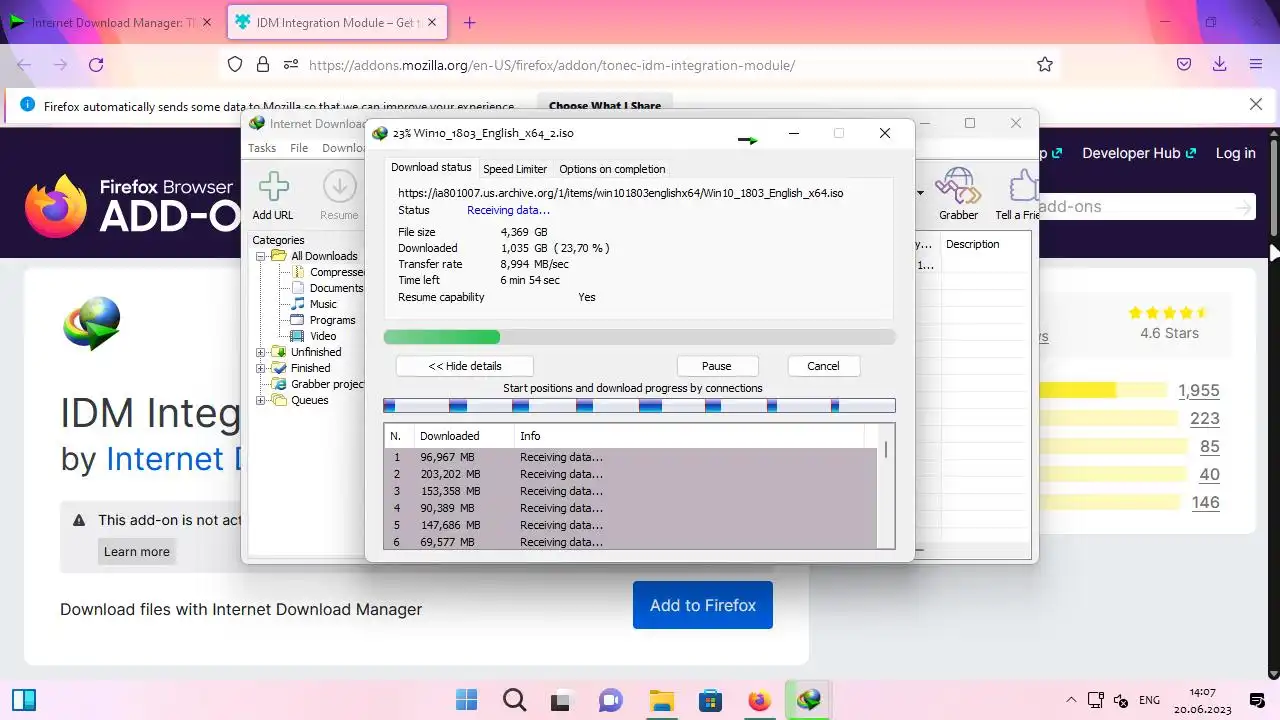Switch to the Speed Limiter tab
Screen dimensions: 1280x720
coord(515,169)
